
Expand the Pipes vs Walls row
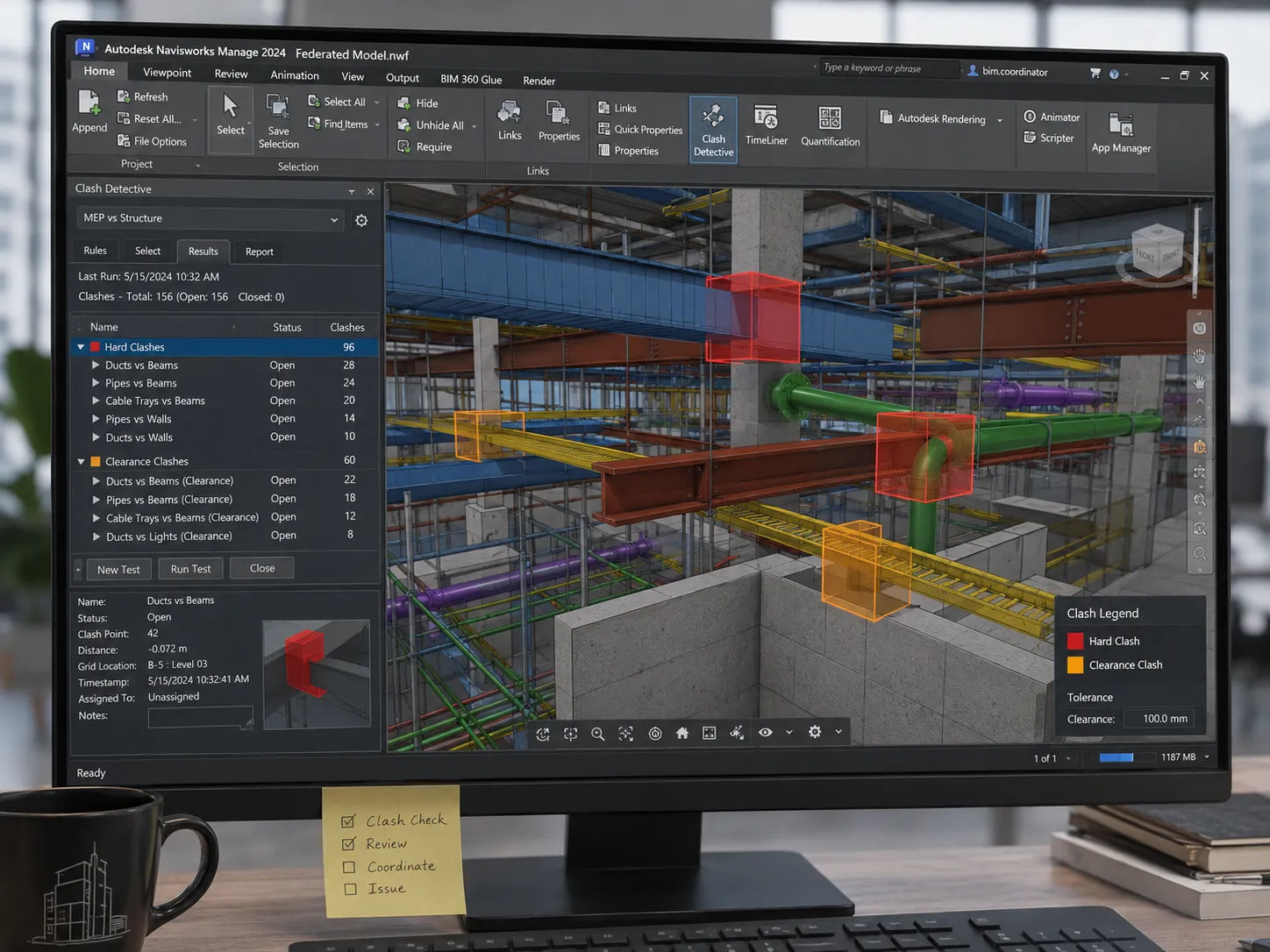pos(96,419)
